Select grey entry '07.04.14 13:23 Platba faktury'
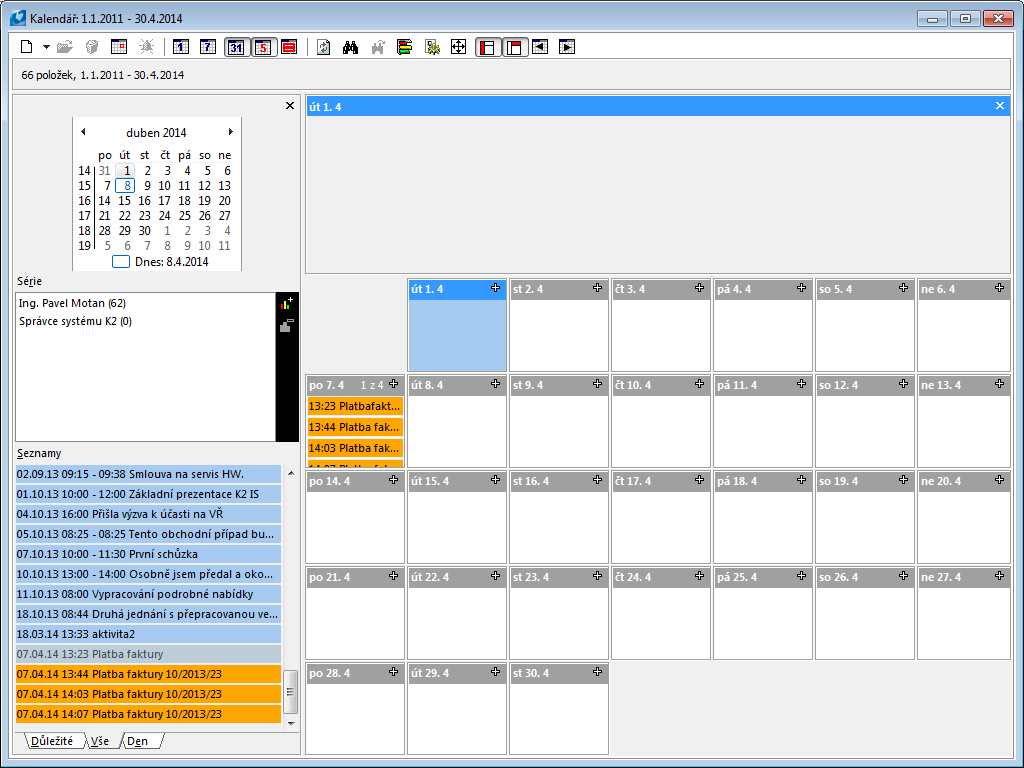Viewport: 1024px width, 768px height. pyautogui.click(x=149, y=654)
